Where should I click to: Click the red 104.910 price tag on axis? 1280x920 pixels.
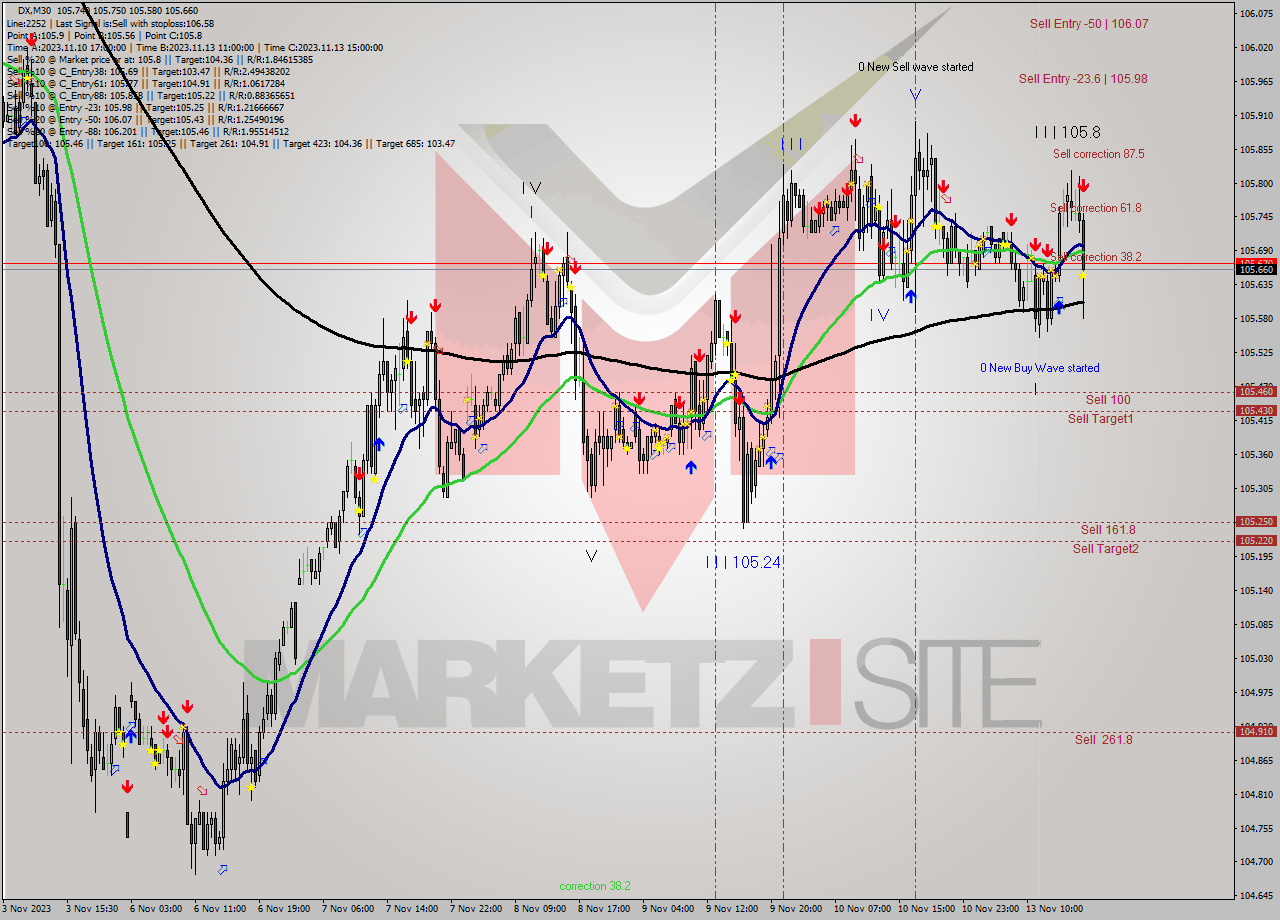1257,731
